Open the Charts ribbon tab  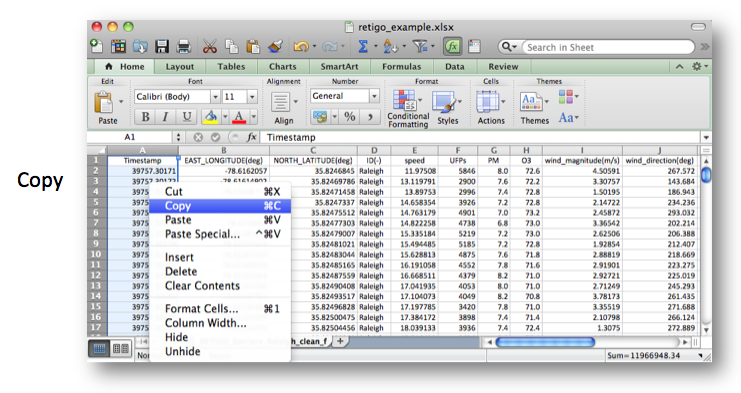coord(283,67)
